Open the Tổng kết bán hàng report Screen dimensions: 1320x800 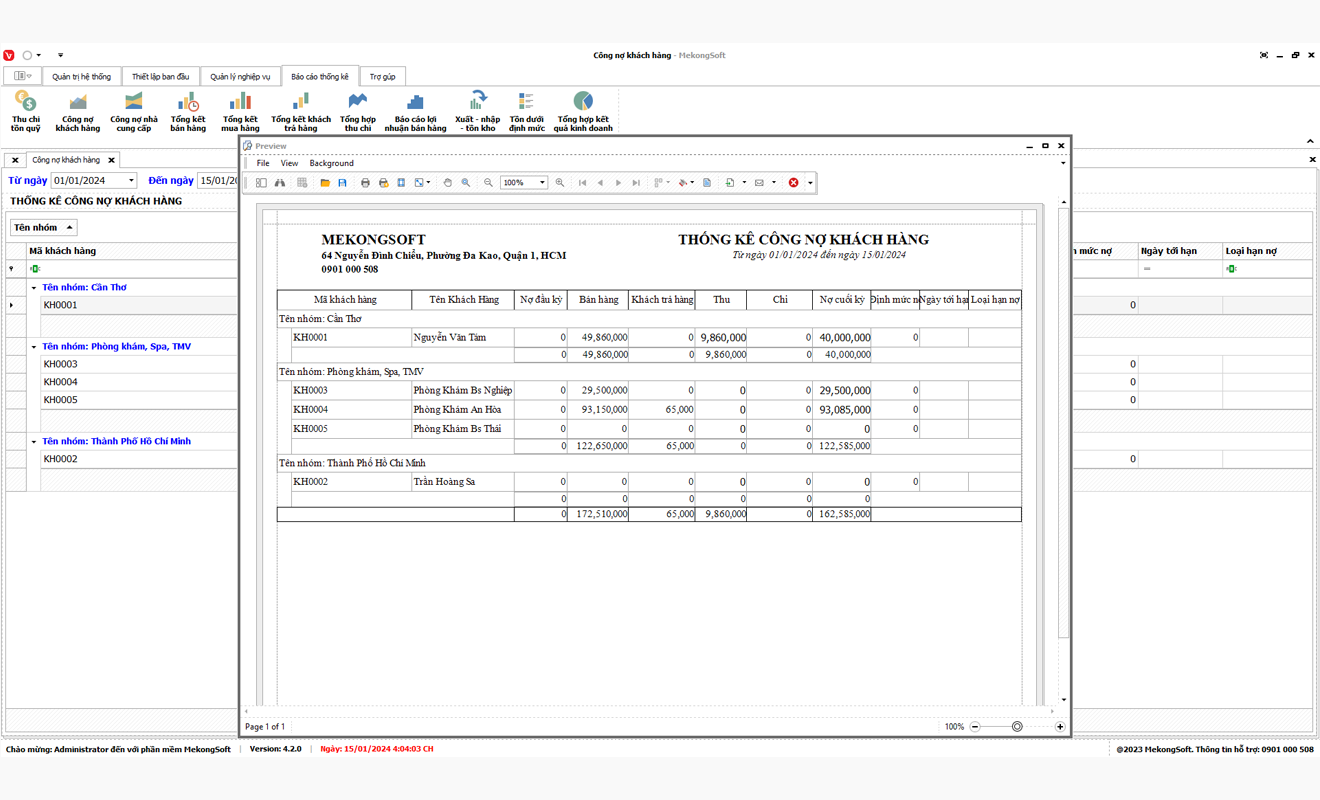[x=188, y=111]
